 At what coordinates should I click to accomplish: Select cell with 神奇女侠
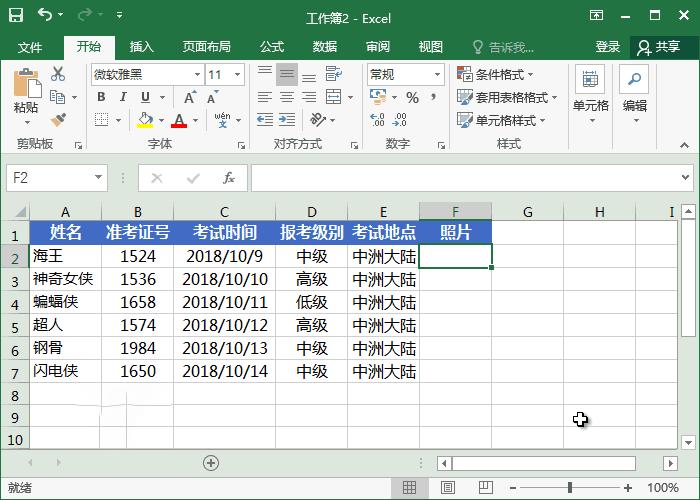pos(66,279)
